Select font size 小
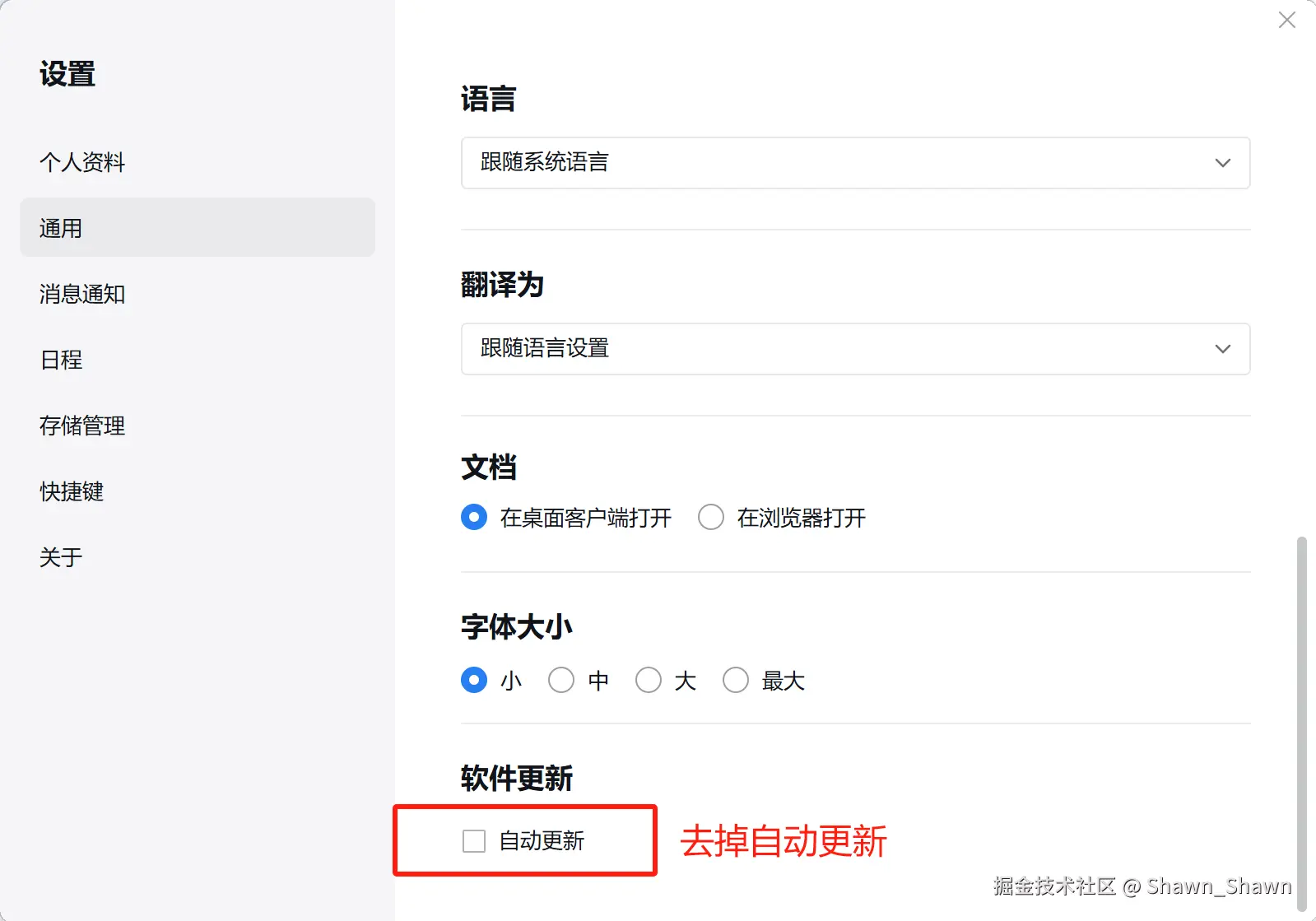Screen dimensions: 1316x921 coord(474,681)
